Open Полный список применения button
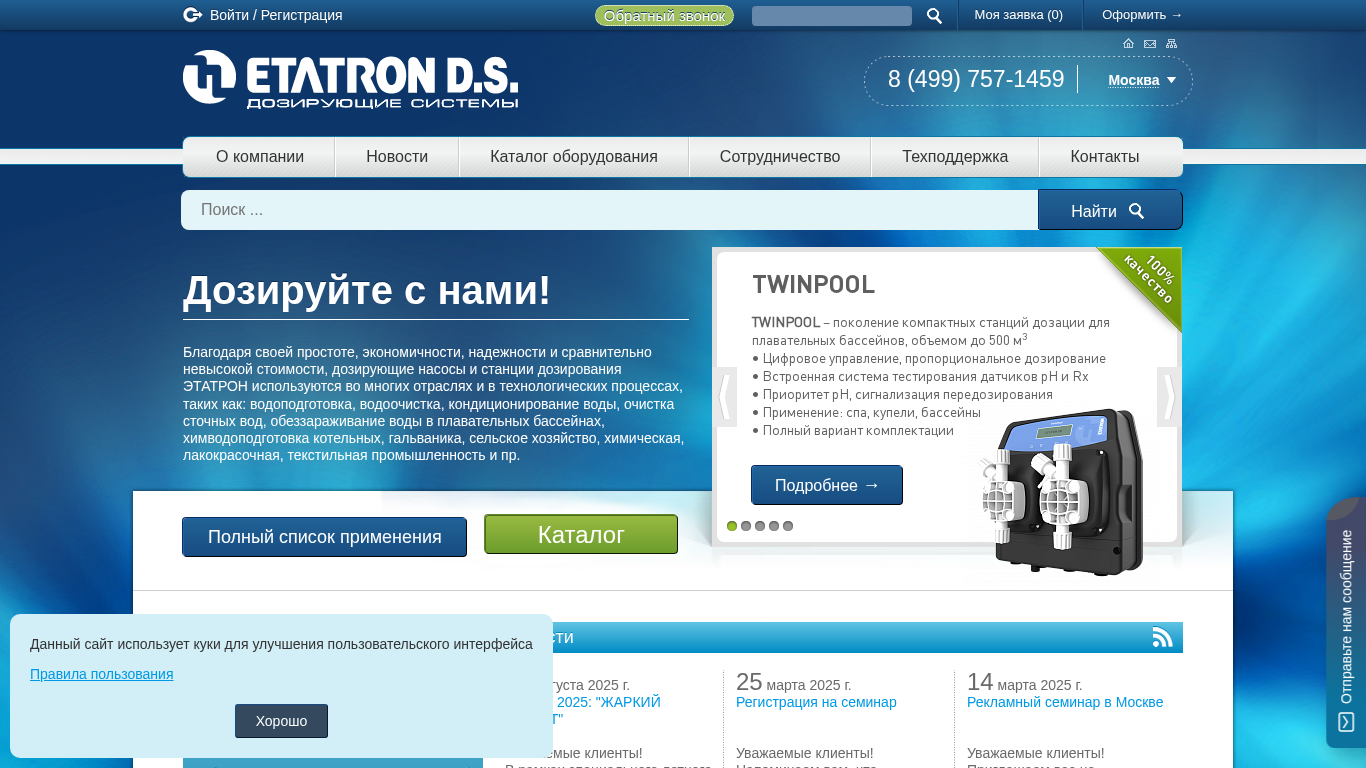 pos(324,537)
